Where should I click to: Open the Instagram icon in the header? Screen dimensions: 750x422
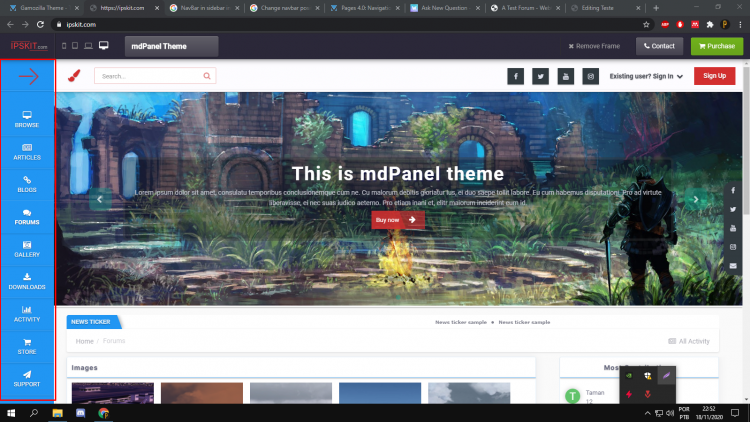[590, 76]
